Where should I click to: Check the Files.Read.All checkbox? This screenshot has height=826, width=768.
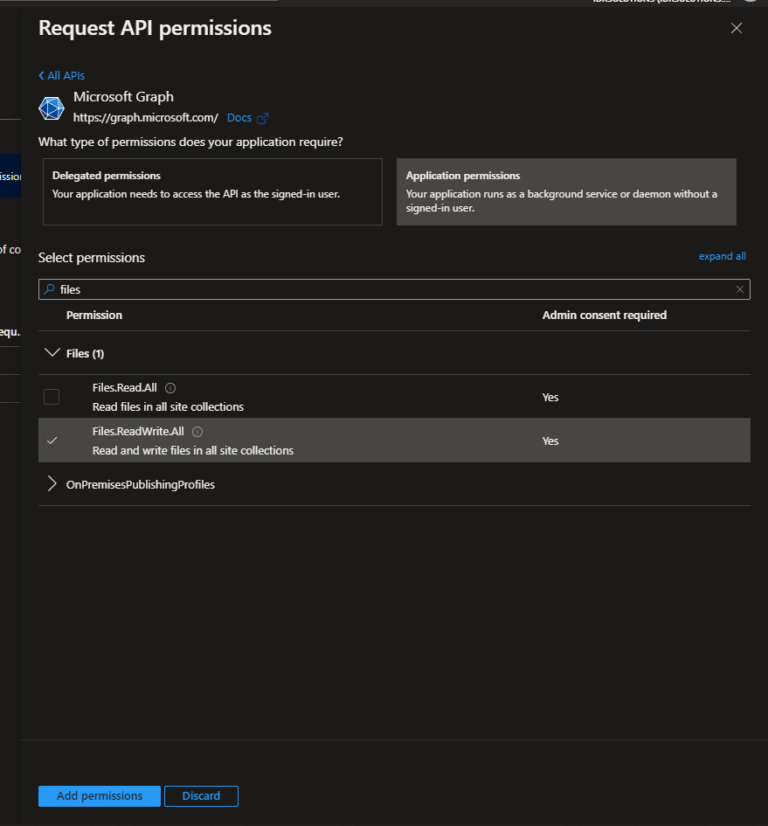coord(51,396)
